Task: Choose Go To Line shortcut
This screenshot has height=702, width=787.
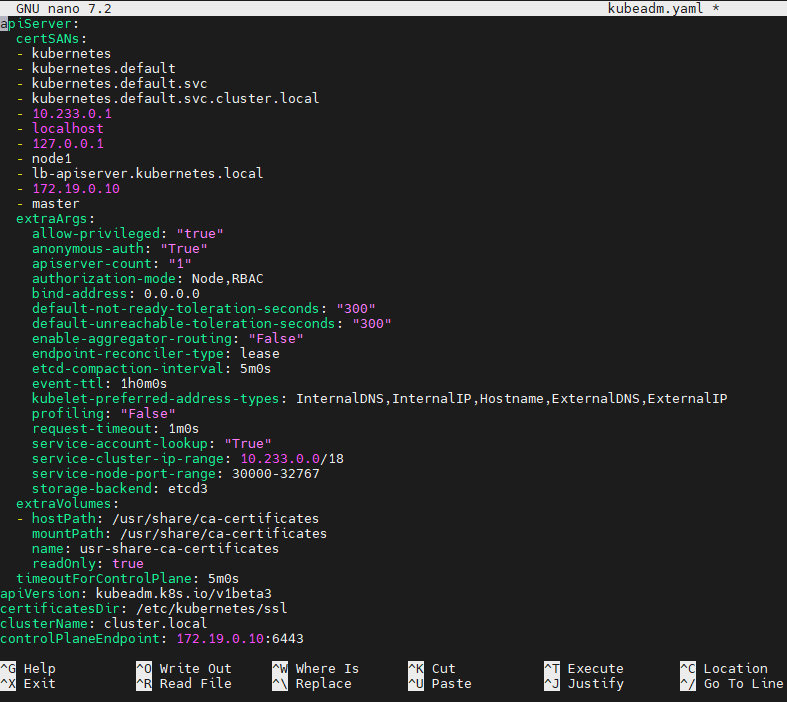Action: coord(730,683)
